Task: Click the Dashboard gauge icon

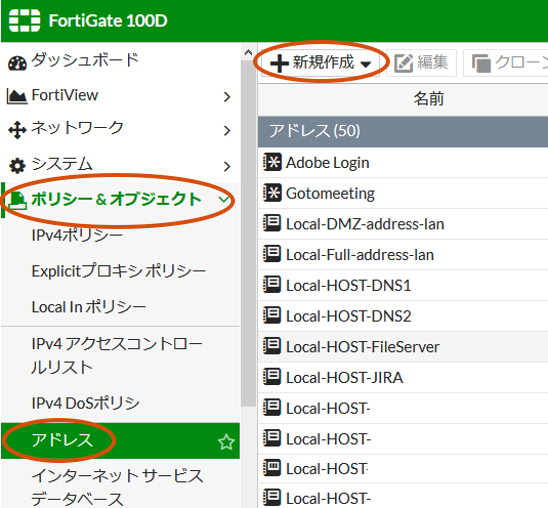Action: (17, 63)
